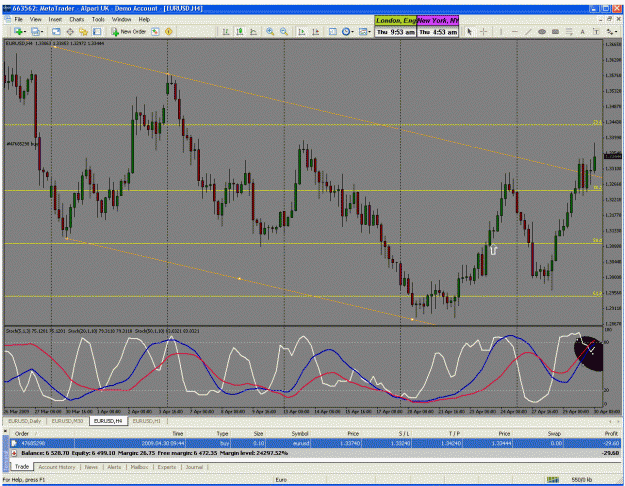
Task: Select the EURUSD,H4 chart tab
Action: [x=108, y=421]
